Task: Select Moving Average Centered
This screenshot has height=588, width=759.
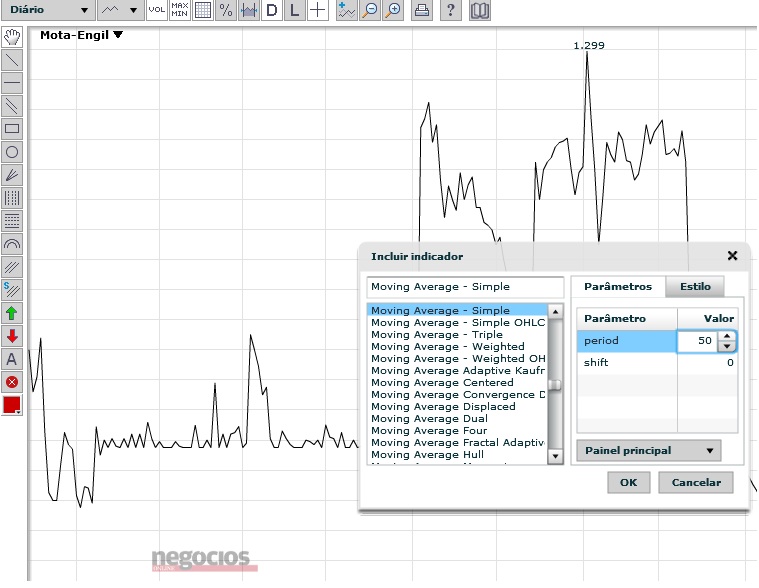Action: coord(457,383)
